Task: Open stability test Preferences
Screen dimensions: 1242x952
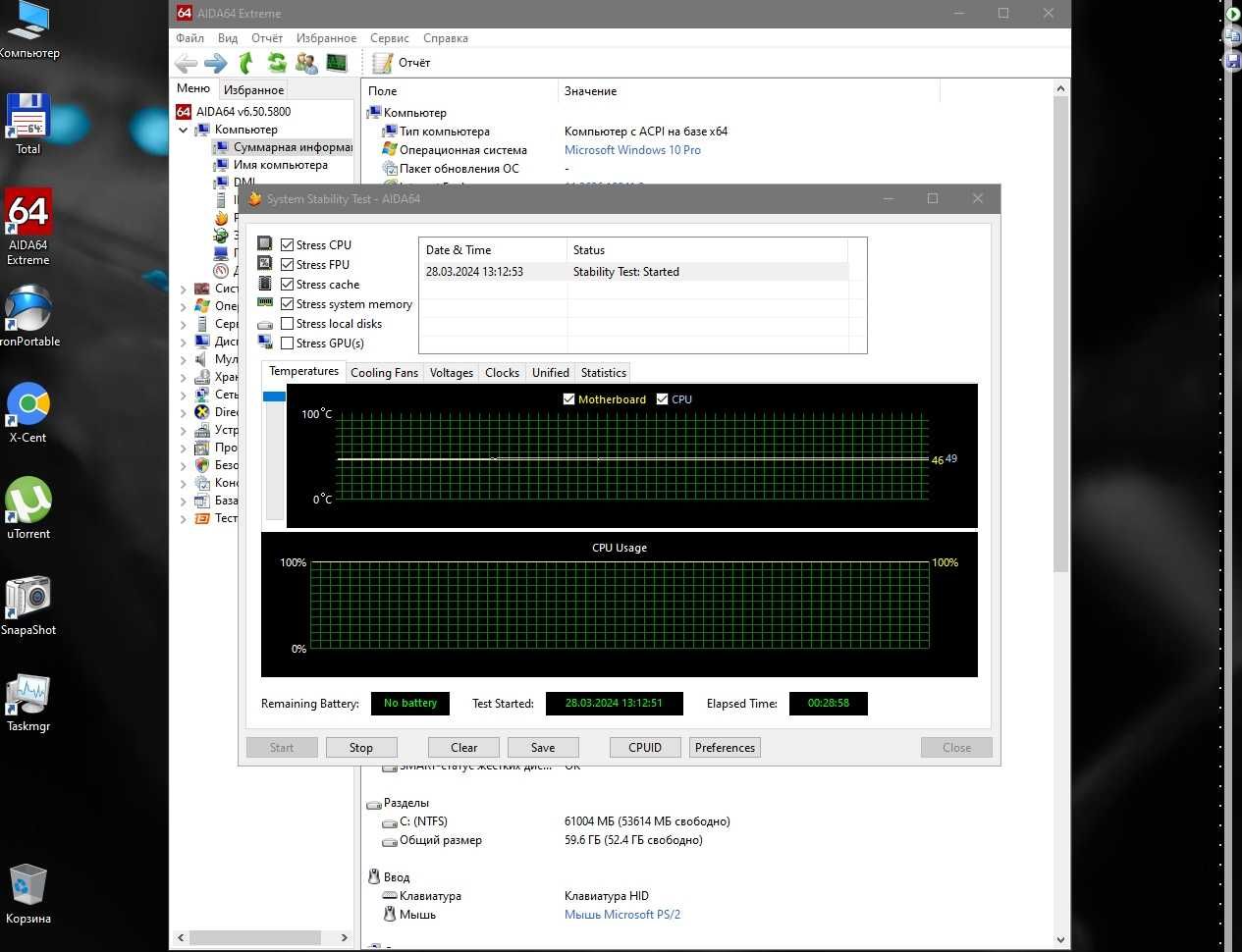Action: point(726,748)
